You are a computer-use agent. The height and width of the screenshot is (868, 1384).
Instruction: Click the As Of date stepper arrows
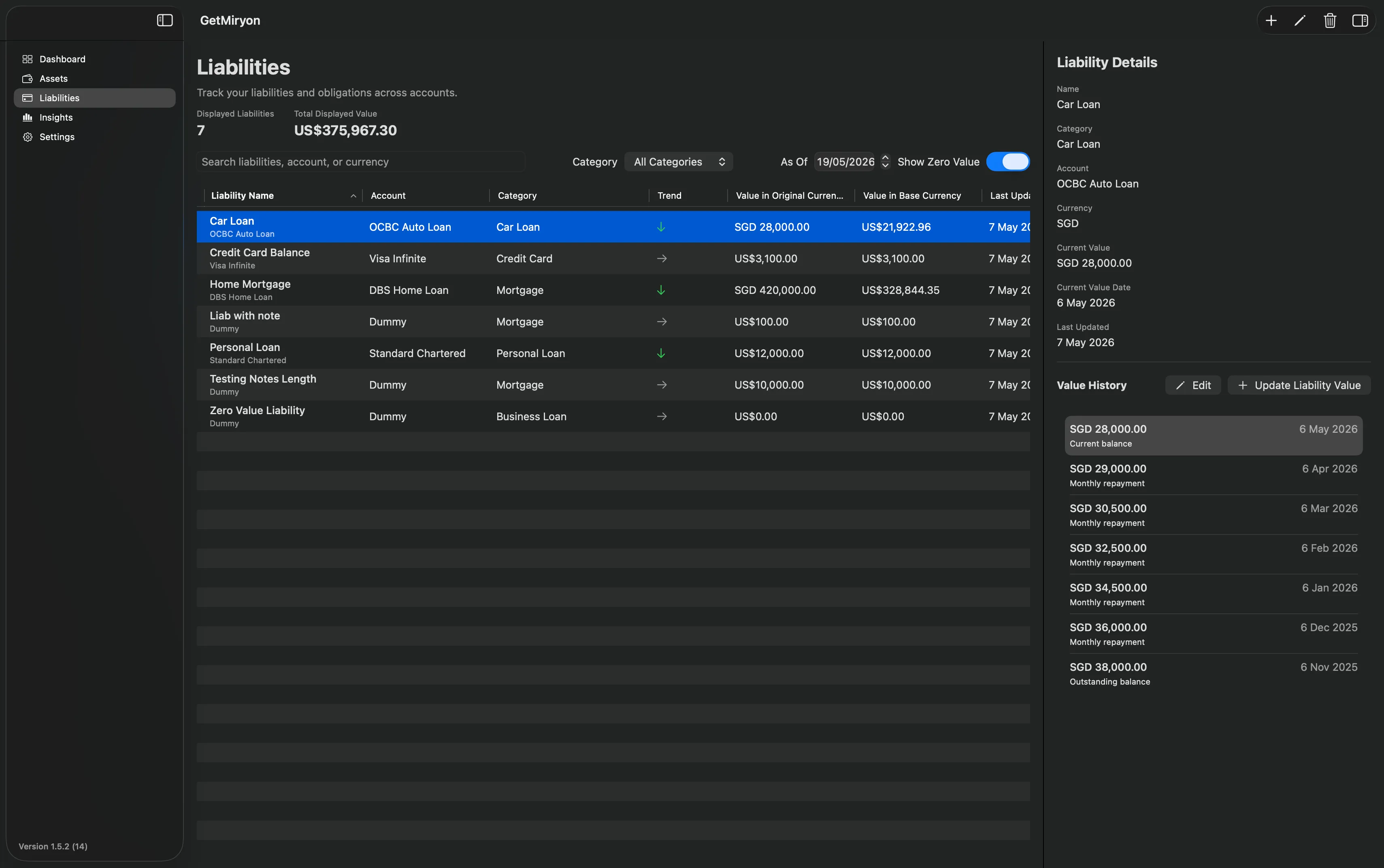click(885, 162)
